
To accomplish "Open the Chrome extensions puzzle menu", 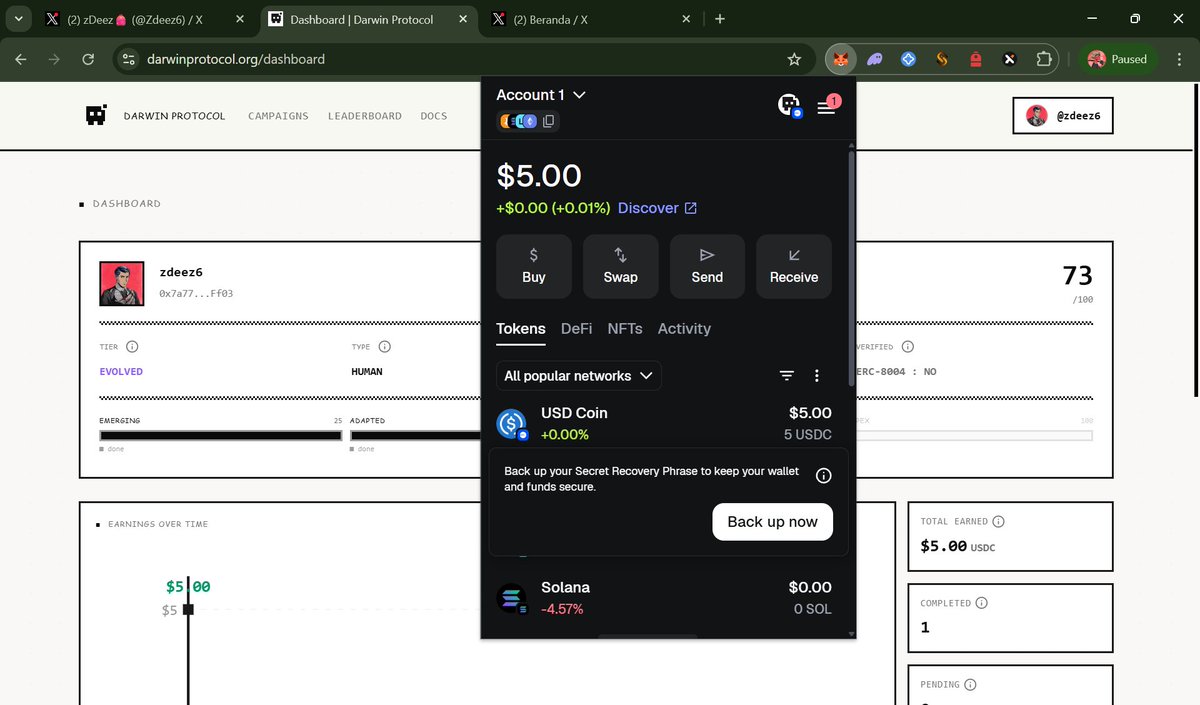I will [x=1044, y=59].
